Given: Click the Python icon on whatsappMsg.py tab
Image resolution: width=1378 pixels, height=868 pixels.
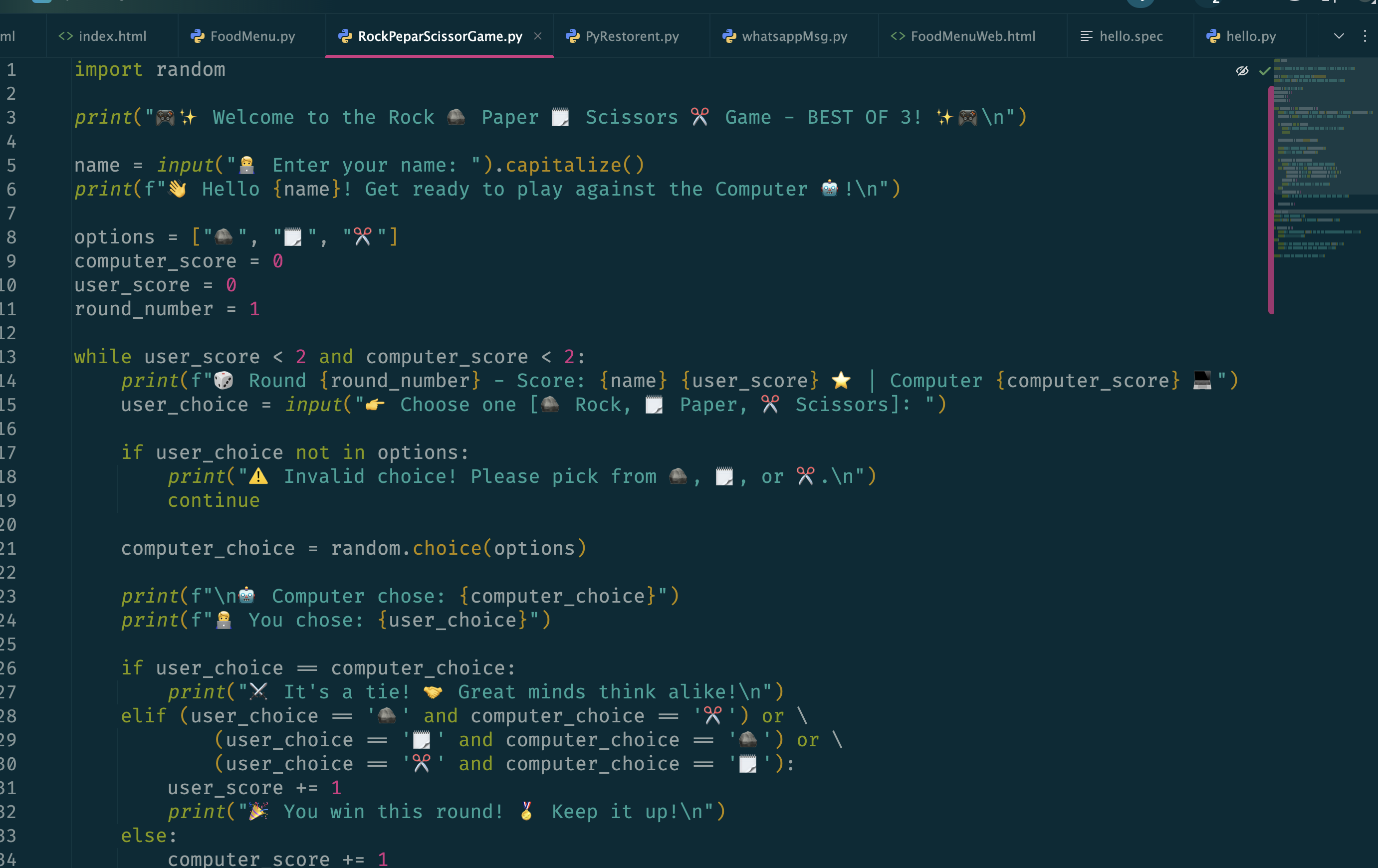Looking at the screenshot, I should point(728,36).
